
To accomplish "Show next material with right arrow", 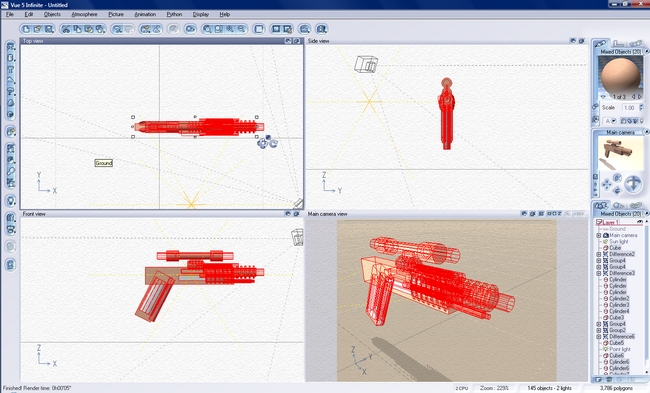I will pyautogui.click(x=639, y=97).
